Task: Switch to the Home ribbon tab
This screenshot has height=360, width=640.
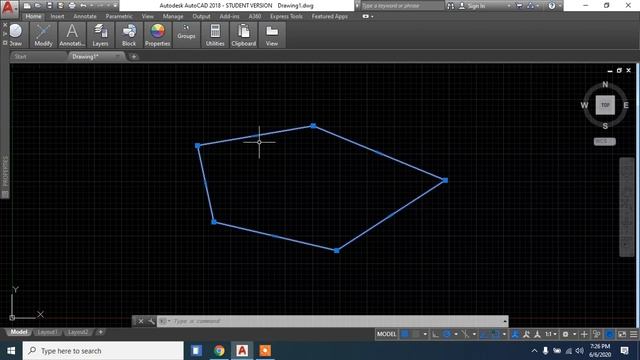Action: (33, 16)
